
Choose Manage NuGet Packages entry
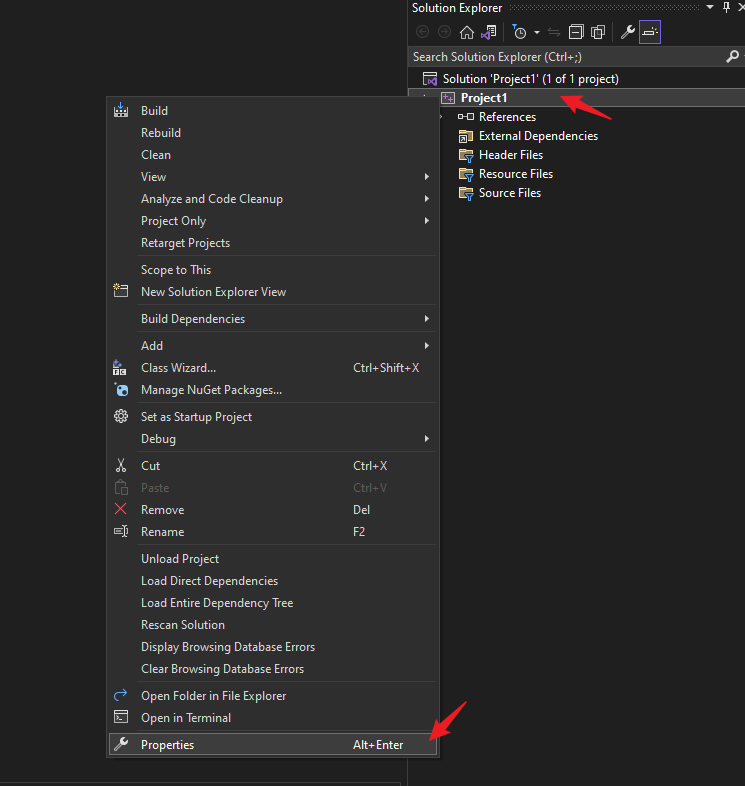(x=273, y=390)
